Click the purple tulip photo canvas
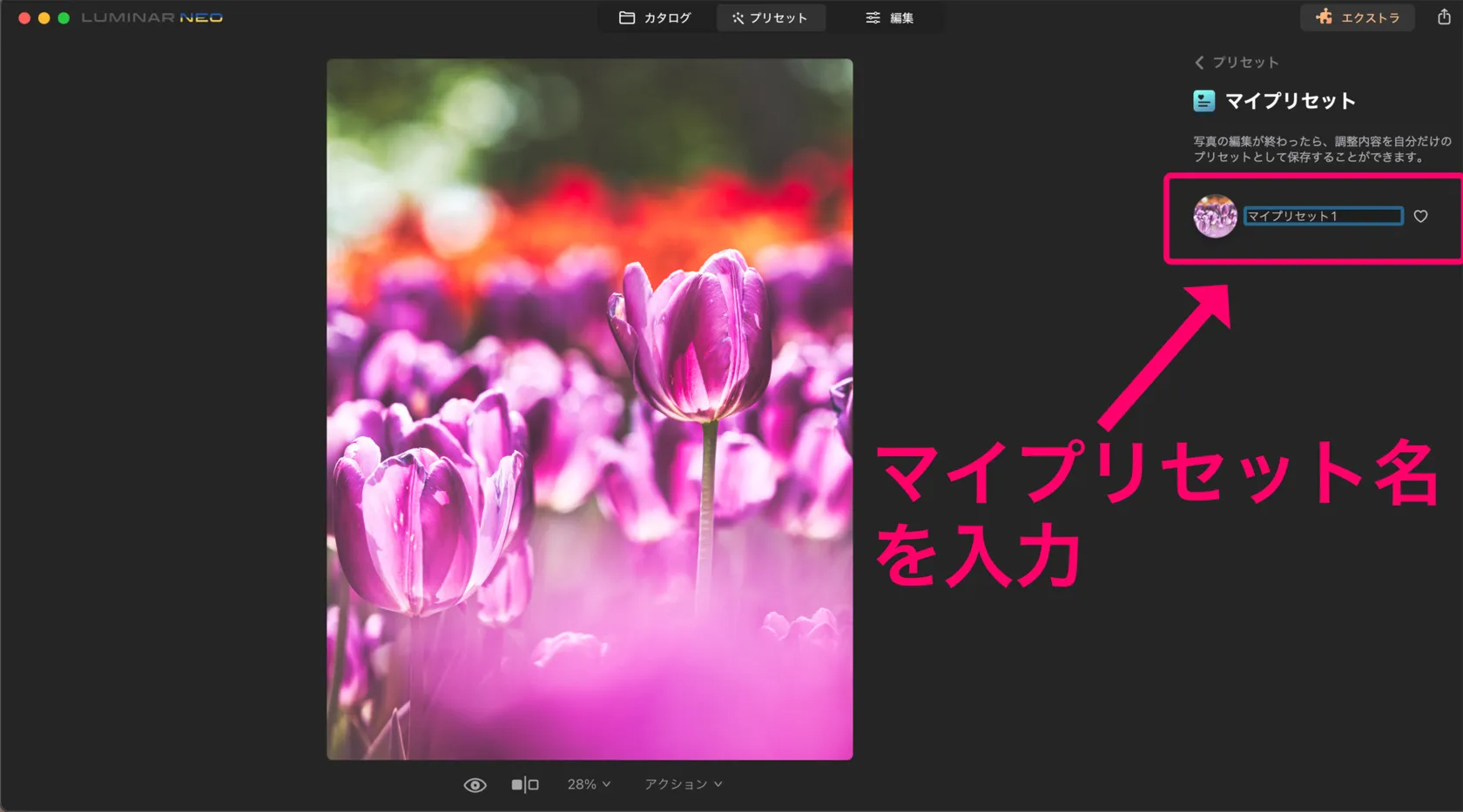The height and width of the screenshot is (812, 1463). (x=590, y=409)
